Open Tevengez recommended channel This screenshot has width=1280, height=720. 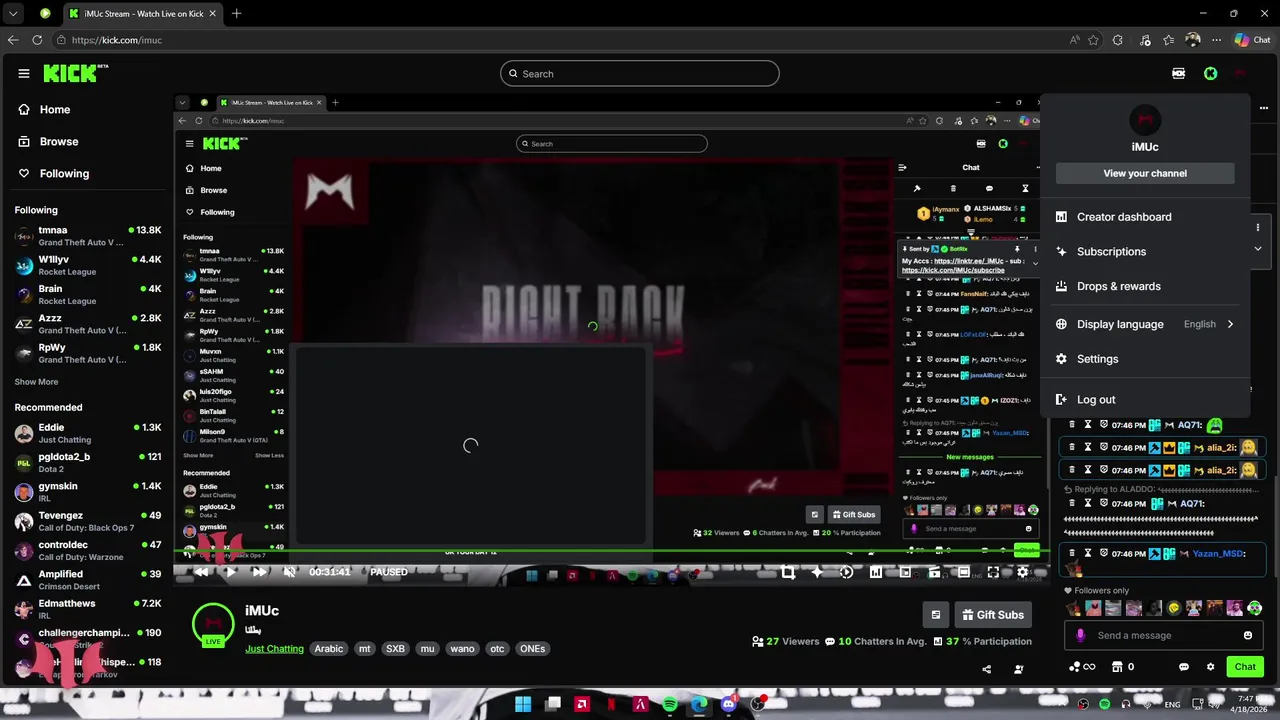[x=88, y=521]
